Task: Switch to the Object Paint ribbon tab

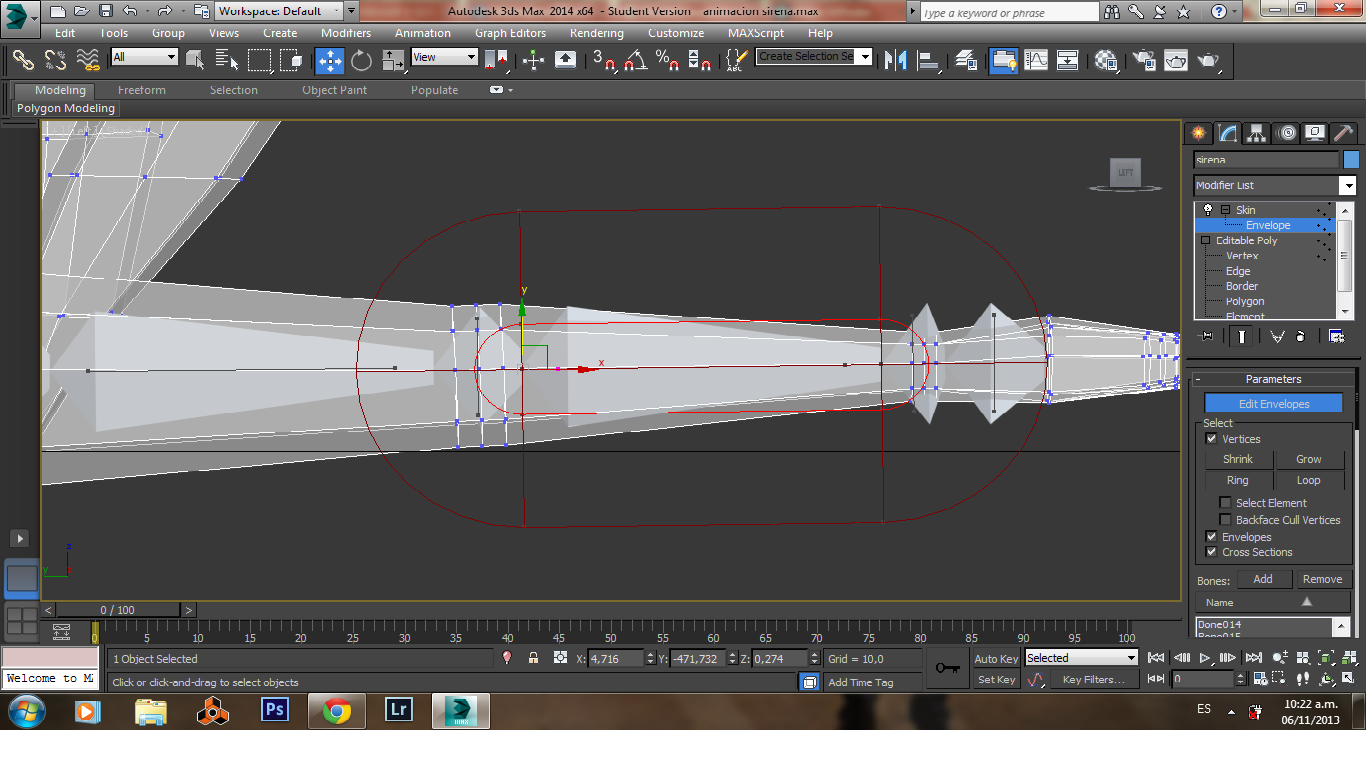Action: point(334,90)
